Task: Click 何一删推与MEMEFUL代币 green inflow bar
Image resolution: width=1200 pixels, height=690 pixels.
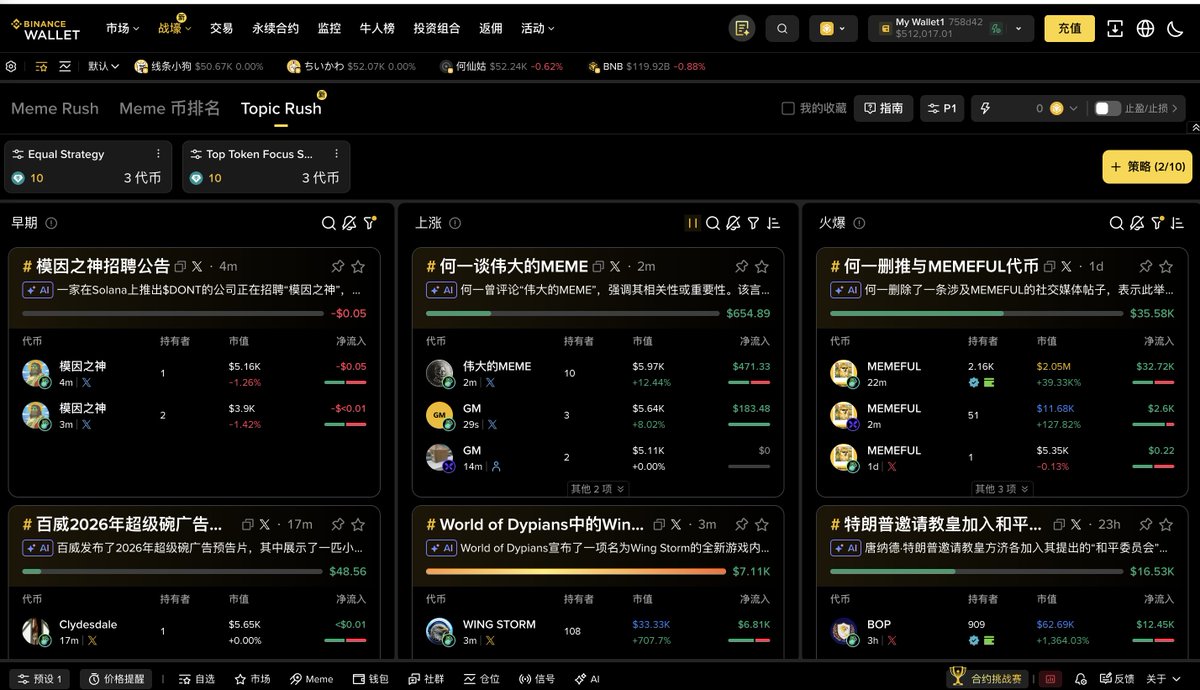Action: coord(976,313)
